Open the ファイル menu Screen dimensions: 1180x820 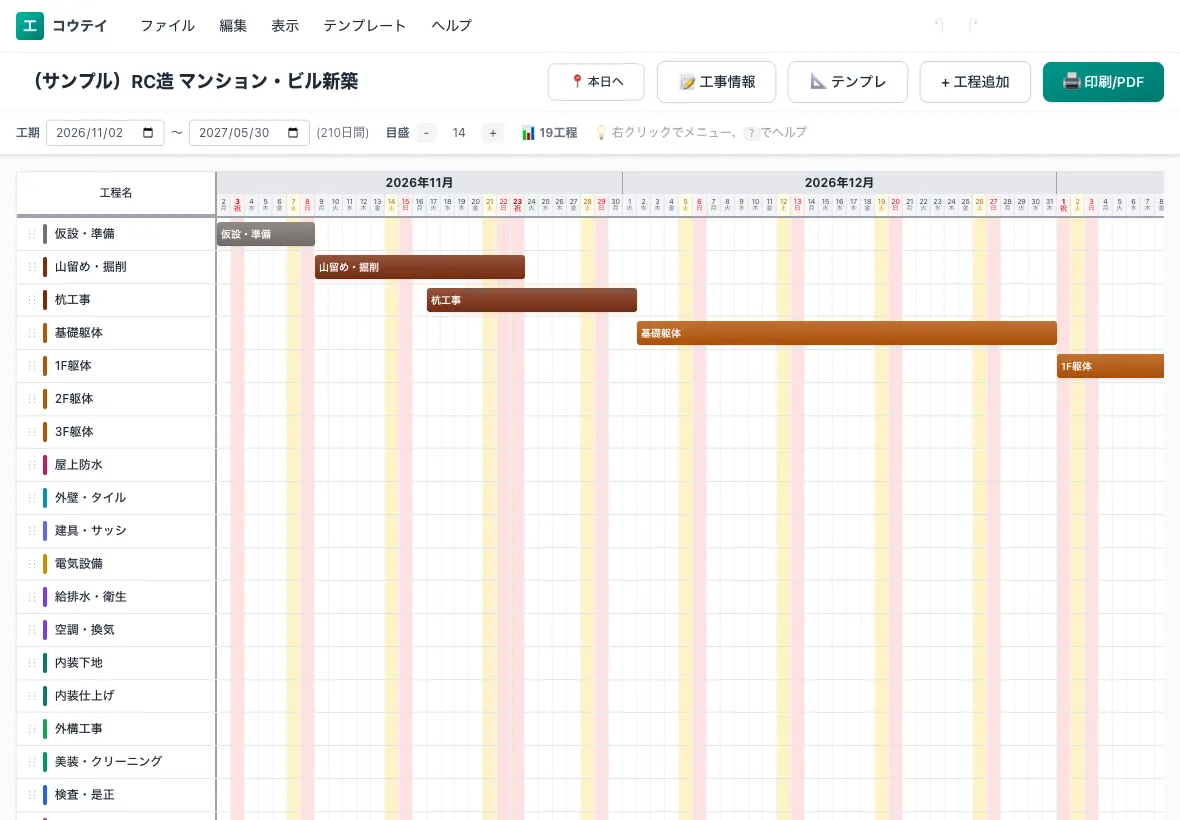[x=167, y=26]
